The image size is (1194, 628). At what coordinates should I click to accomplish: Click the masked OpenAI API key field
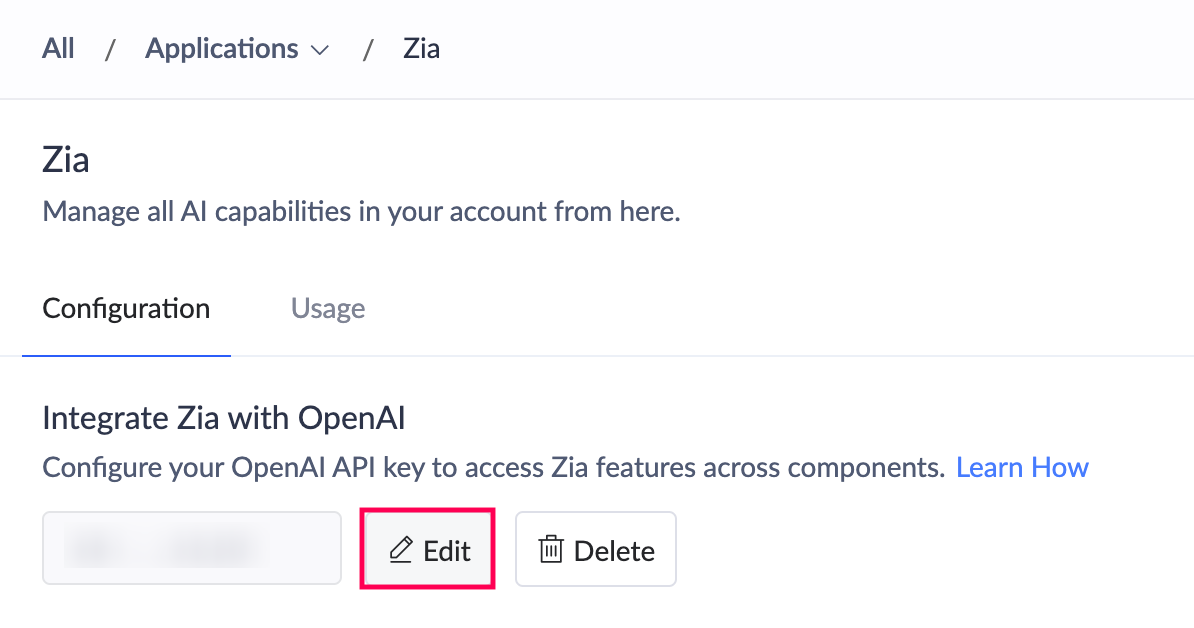tap(192, 548)
